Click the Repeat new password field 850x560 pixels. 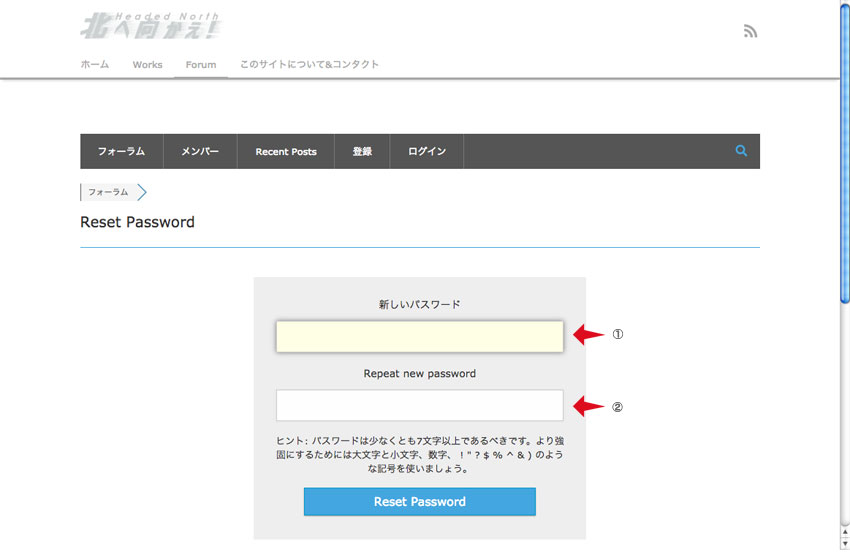(x=420, y=405)
